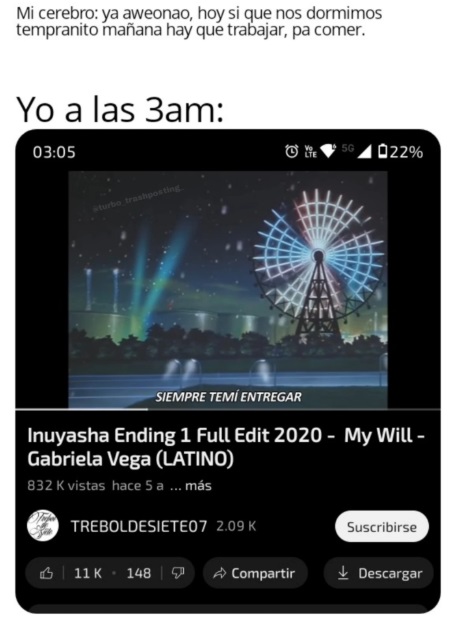Screen dimensions: 457x617
Task: Click the Compartir share arrow icon
Action: pyautogui.click(x=219, y=573)
